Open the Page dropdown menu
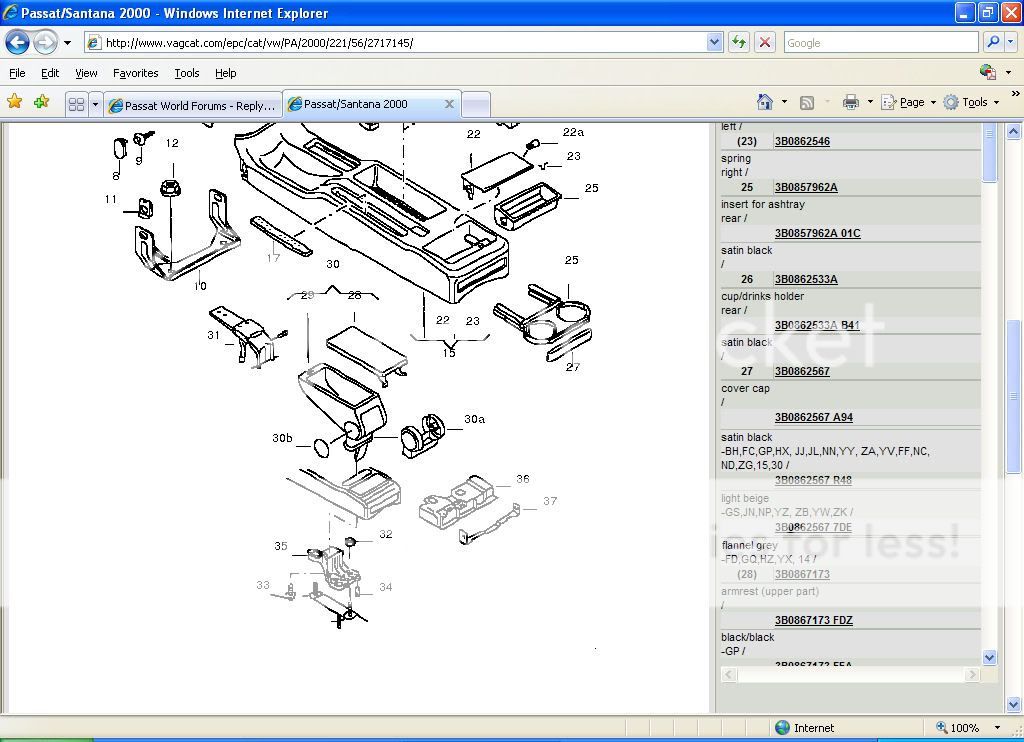1024x742 pixels. point(917,102)
